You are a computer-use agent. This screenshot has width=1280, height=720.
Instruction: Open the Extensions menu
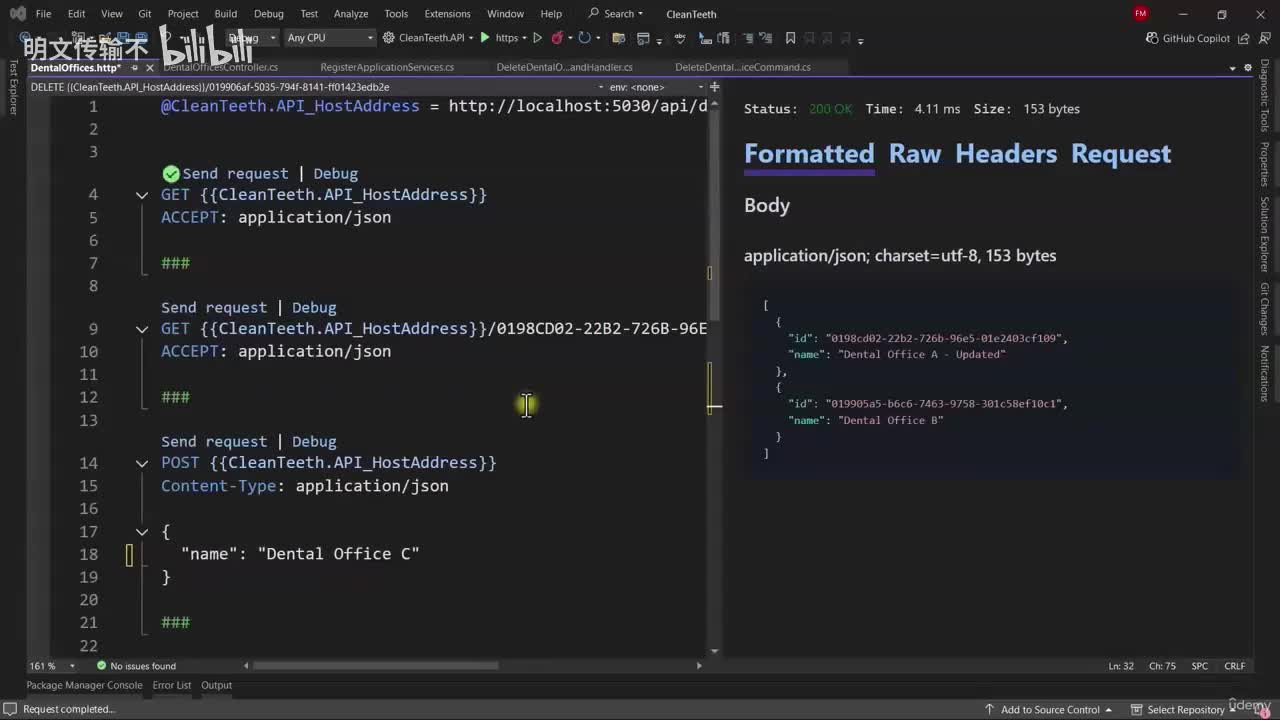tap(447, 14)
